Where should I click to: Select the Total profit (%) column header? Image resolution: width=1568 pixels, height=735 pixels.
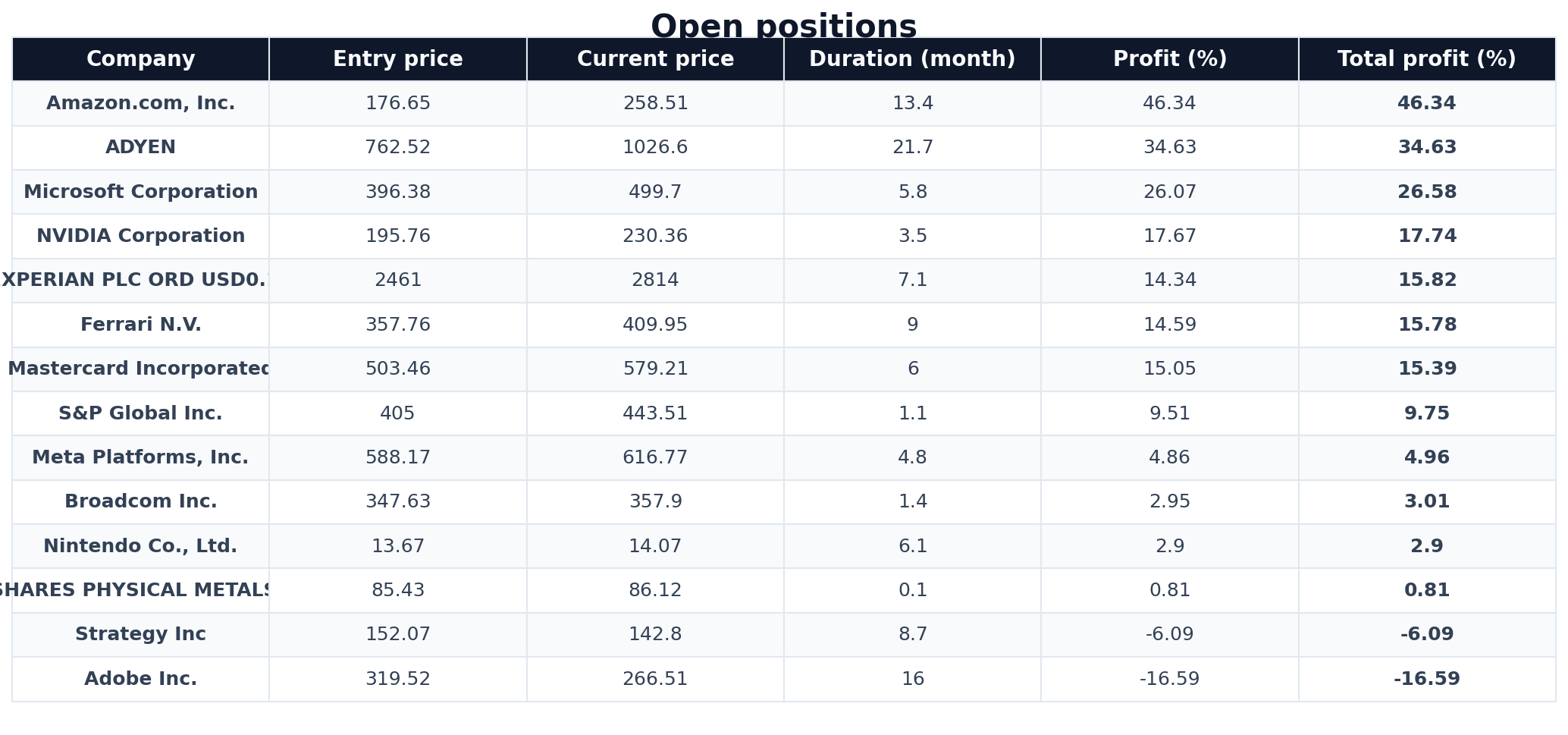pos(1426,59)
